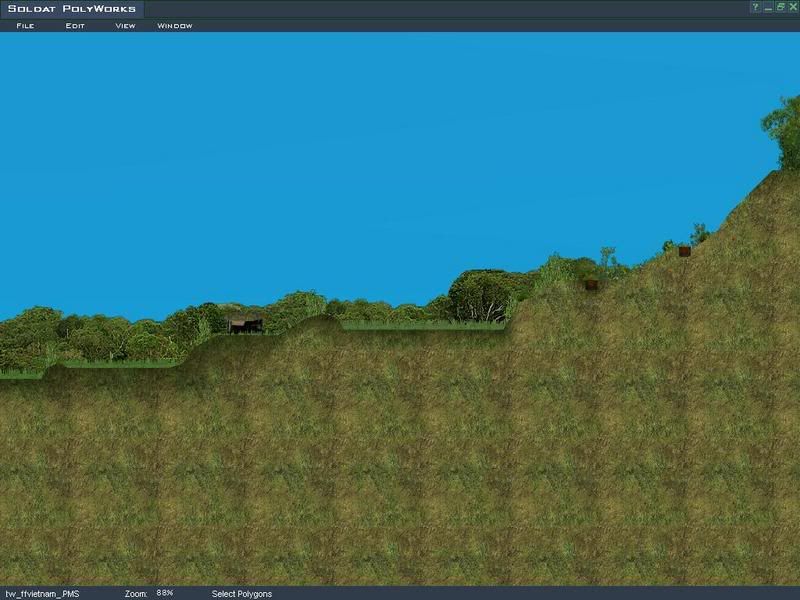The width and height of the screenshot is (800, 600).
Task: Open the File menu
Action: pos(25,26)
